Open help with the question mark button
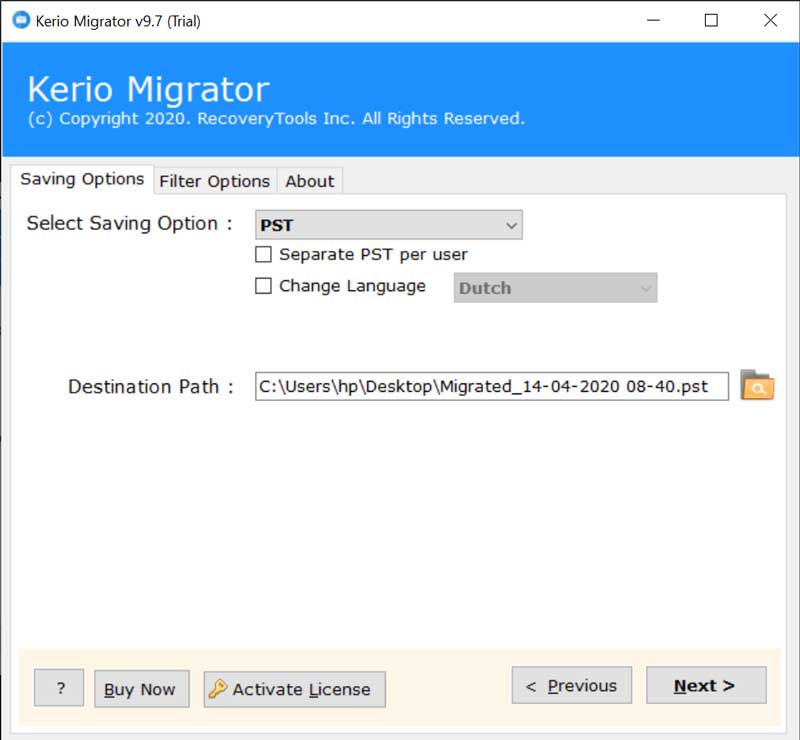 [x=59, y=688]
